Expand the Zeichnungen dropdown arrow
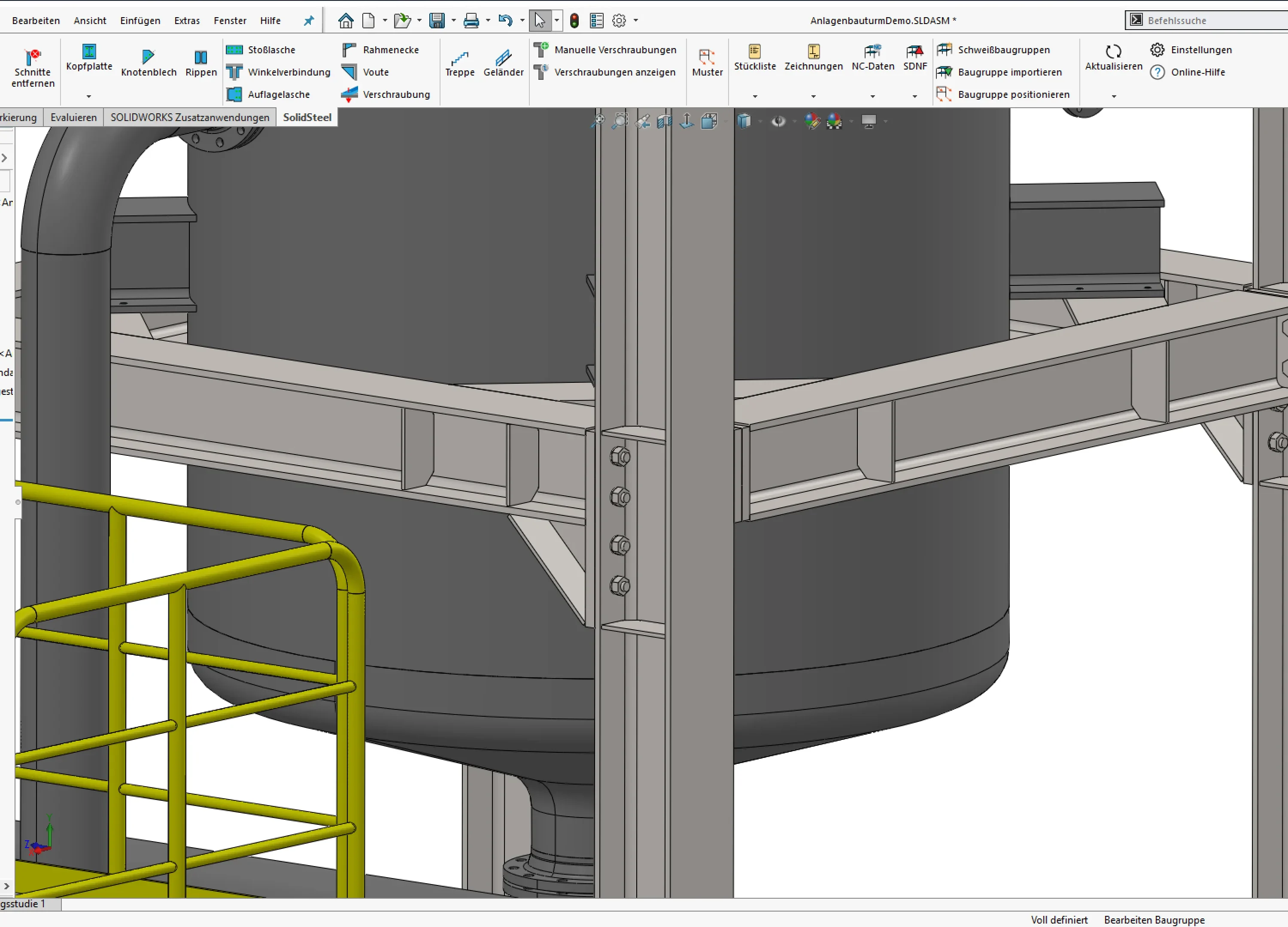 (813, 97)
